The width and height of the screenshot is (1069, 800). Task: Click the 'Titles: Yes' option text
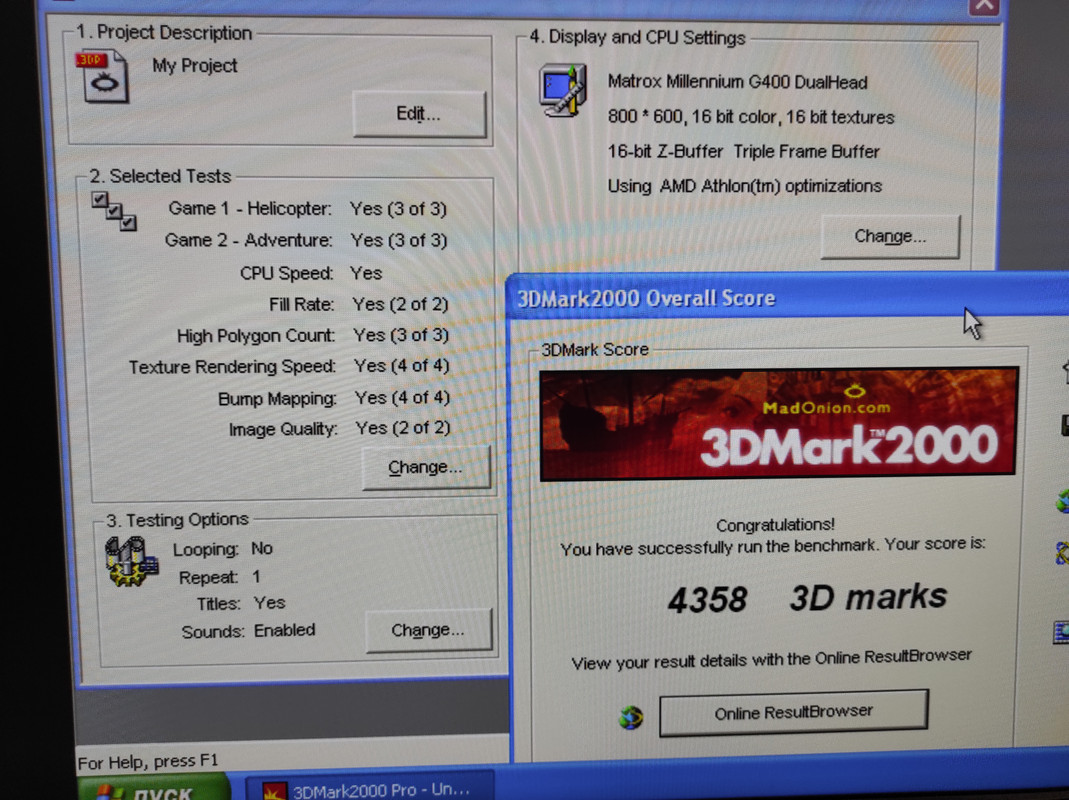tap(241, 604)
